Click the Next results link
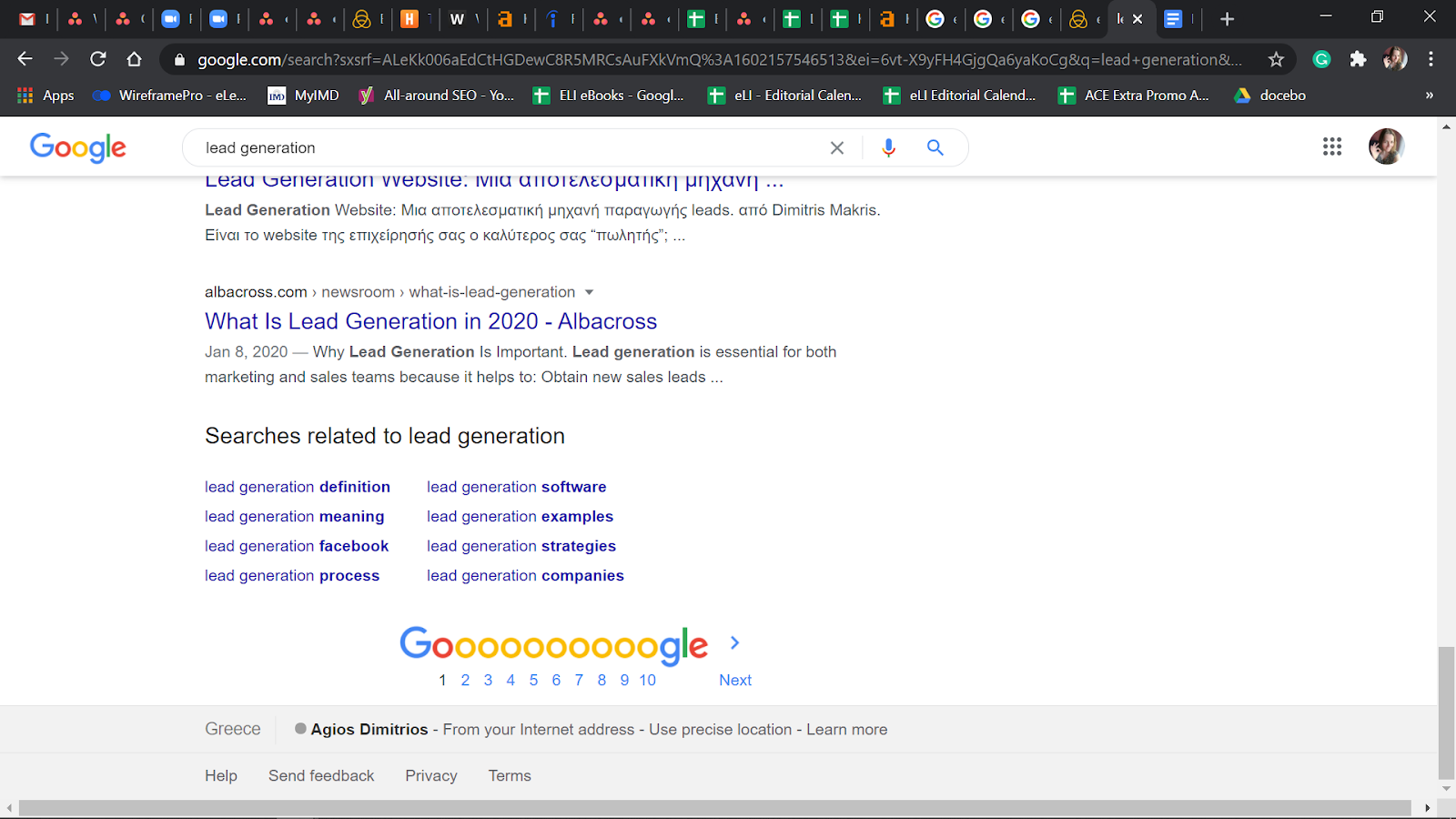Screen dimensions: 1456x819 (x=735, y=680)
